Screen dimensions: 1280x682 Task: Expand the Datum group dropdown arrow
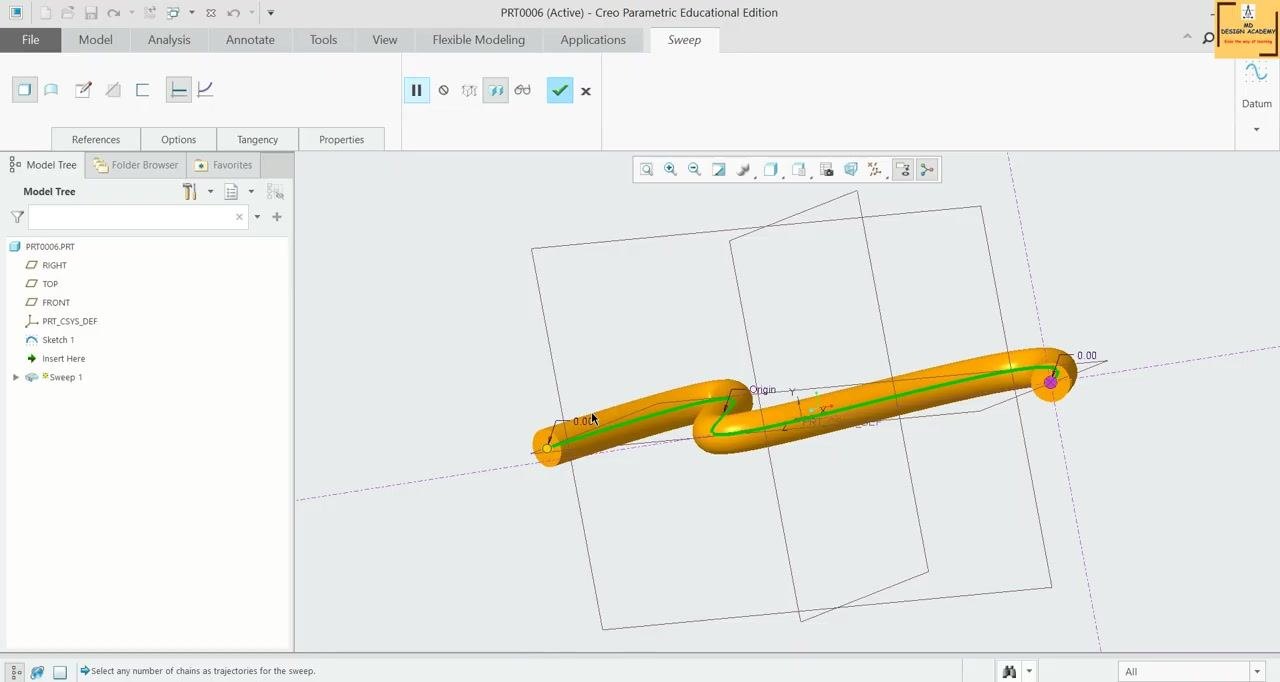[1256, 129]
